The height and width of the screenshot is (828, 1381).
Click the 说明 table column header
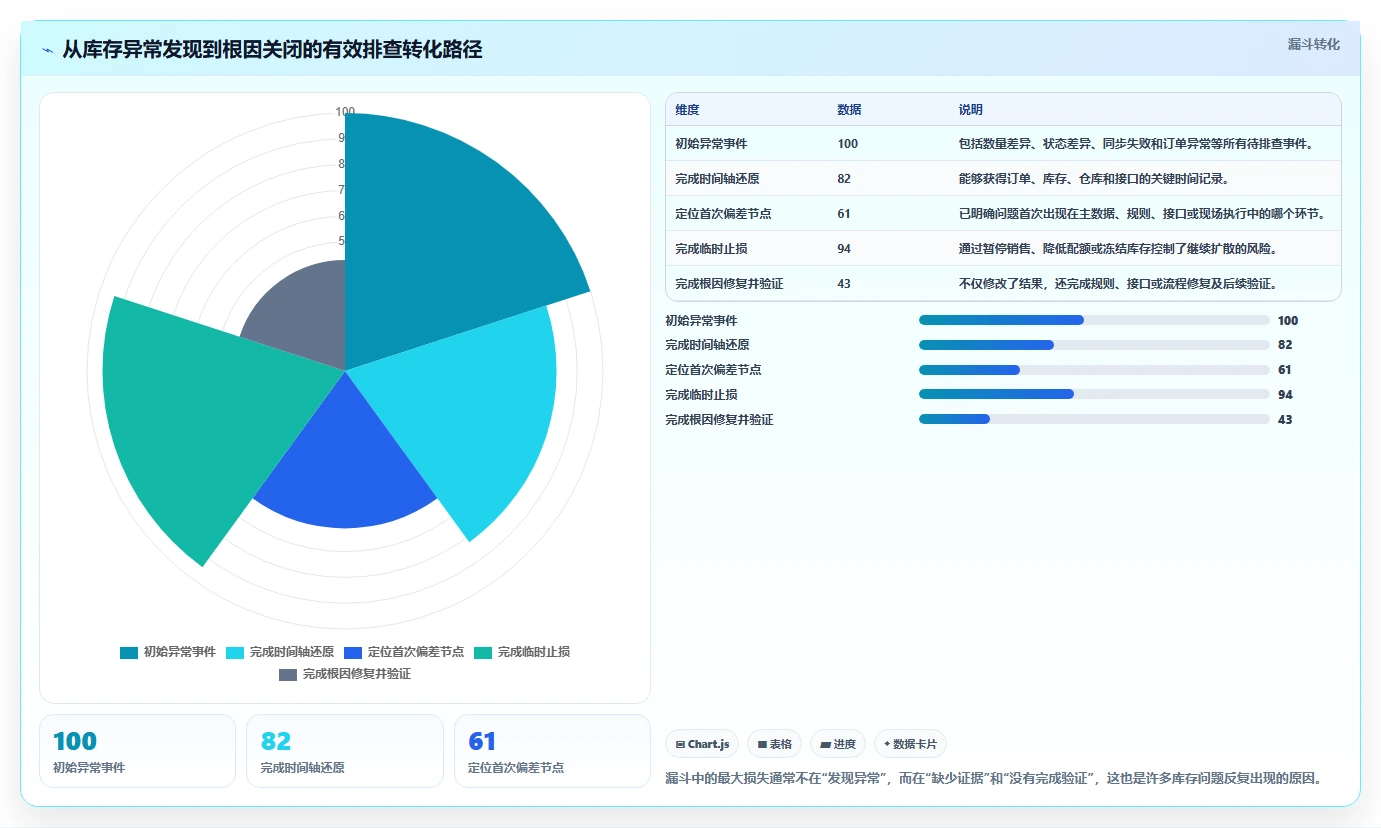(x=971, y=110)
